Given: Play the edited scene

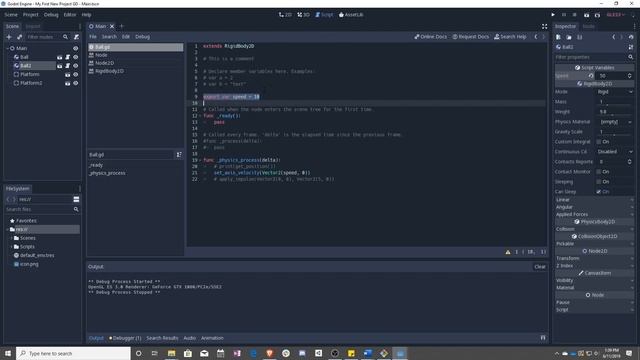Looking at the screenshot, I should click(x=586, y=15).
